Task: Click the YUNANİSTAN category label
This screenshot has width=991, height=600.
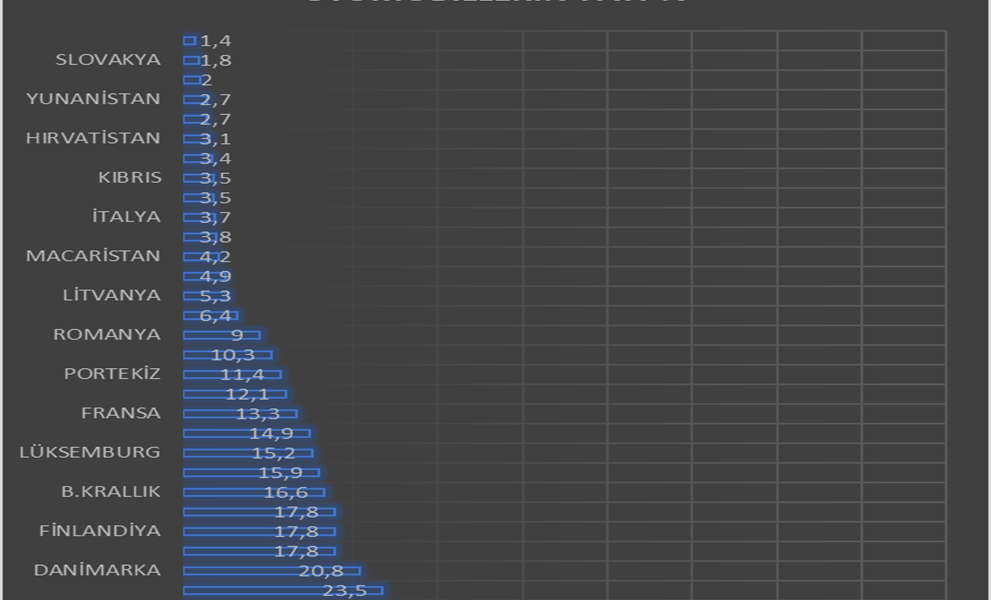Action: (93, 99)
